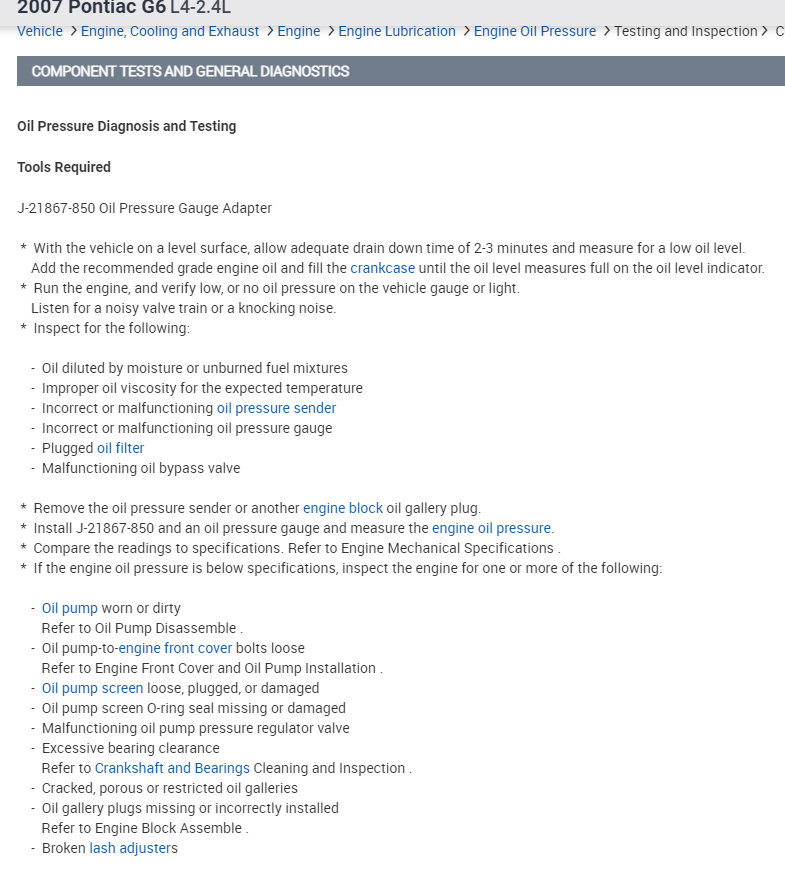This screenshot has width=785, height=884.
Task: Click the Oil pump screen link
Action: click(92, 688)
